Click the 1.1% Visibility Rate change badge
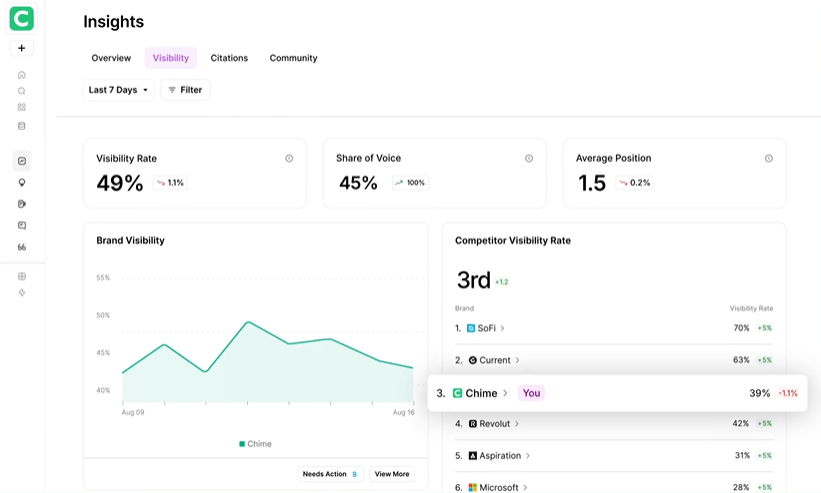 click(170, 183)
